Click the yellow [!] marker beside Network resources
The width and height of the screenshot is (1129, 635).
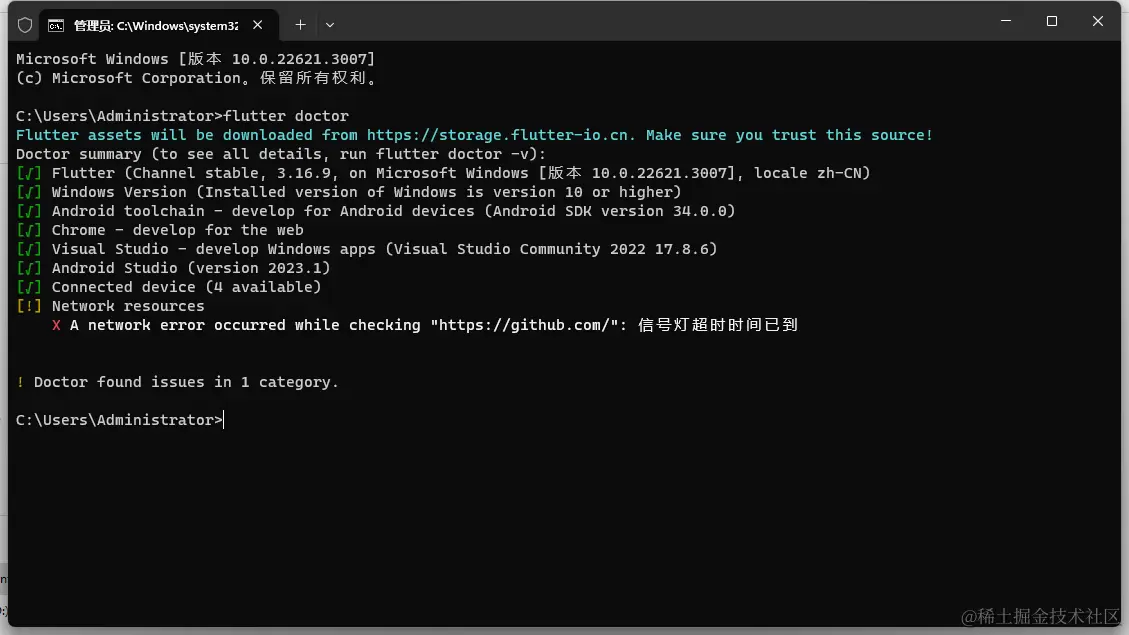coord(28,306)
